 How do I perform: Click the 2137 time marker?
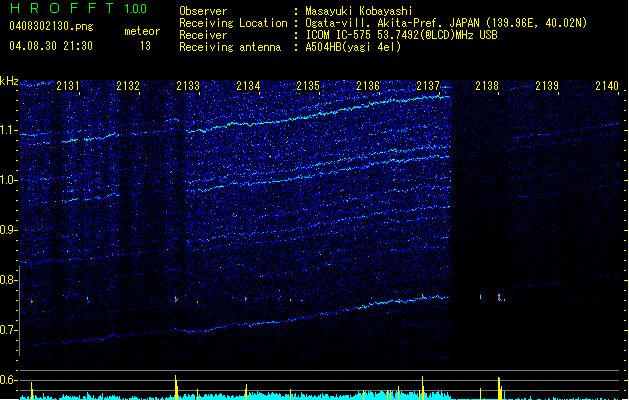[428, 86]
